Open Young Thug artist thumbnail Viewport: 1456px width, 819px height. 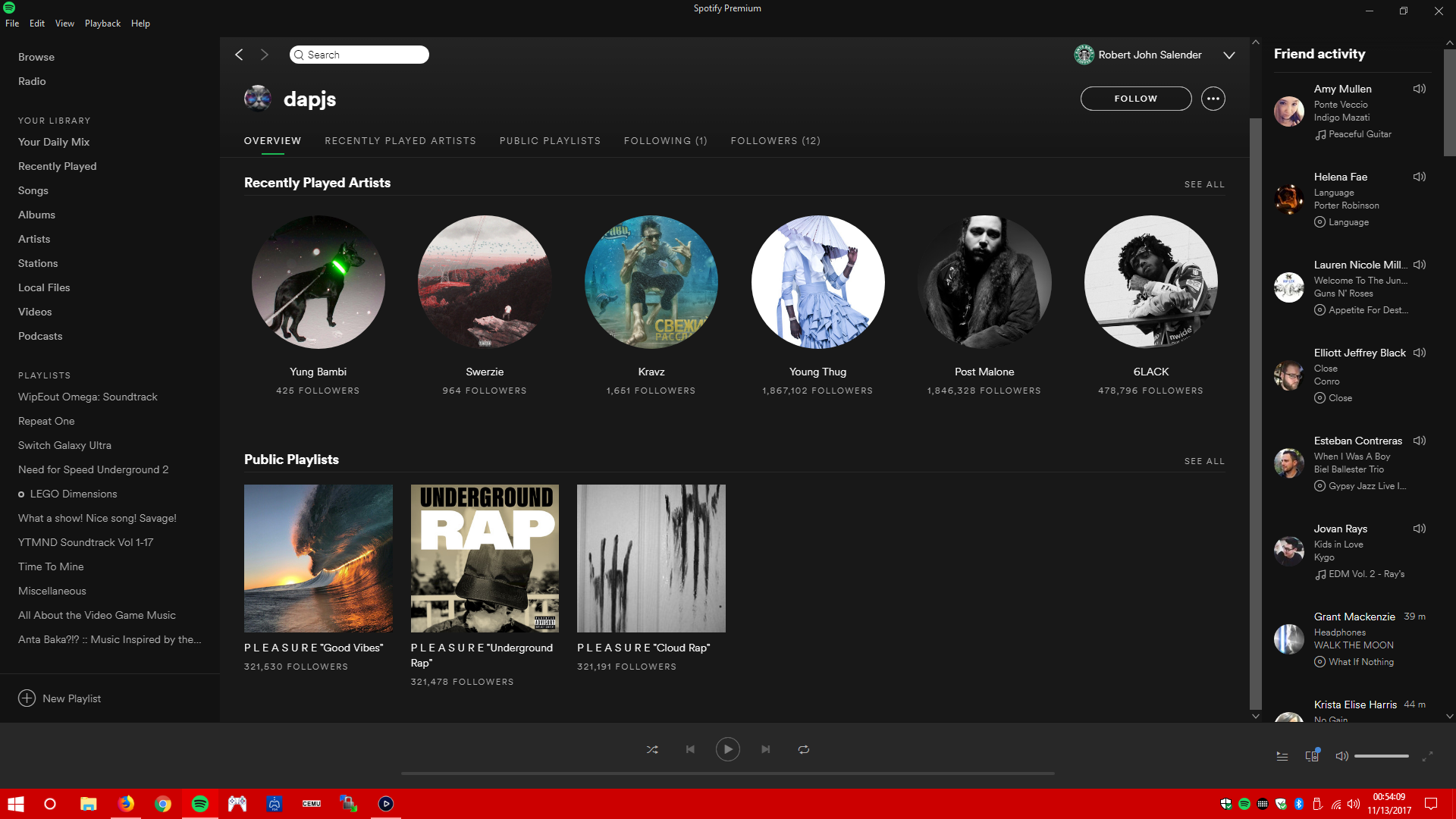point(817,282)
